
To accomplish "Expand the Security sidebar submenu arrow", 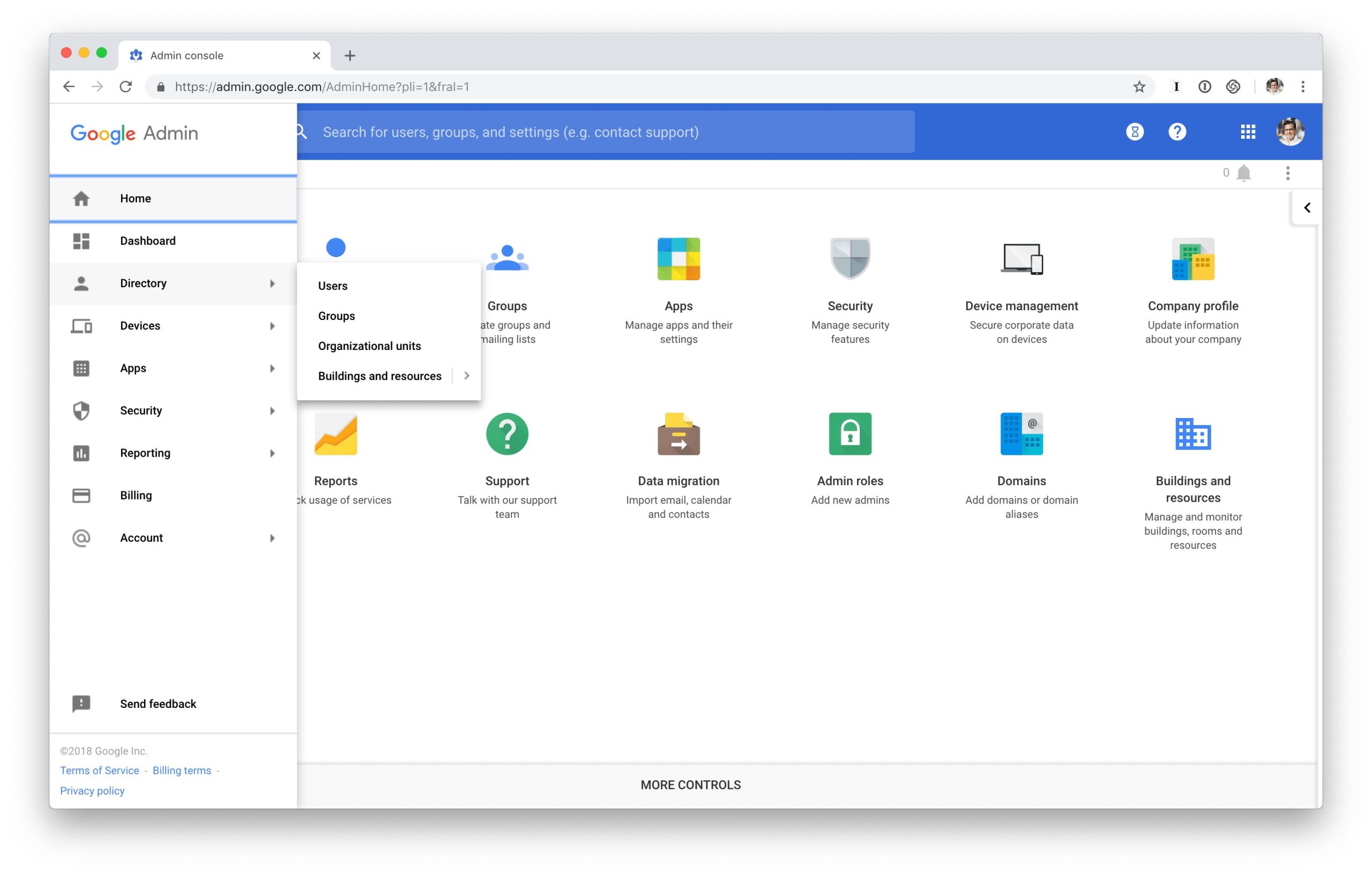I will (x=272, y=411).
